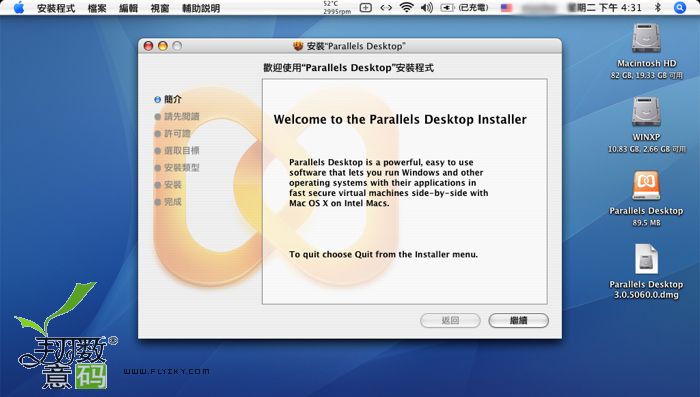The width and height of the screenshot is (700, 397).
Task: Select the 請先閱讀 step in sidebar
Action: [177, 117]
